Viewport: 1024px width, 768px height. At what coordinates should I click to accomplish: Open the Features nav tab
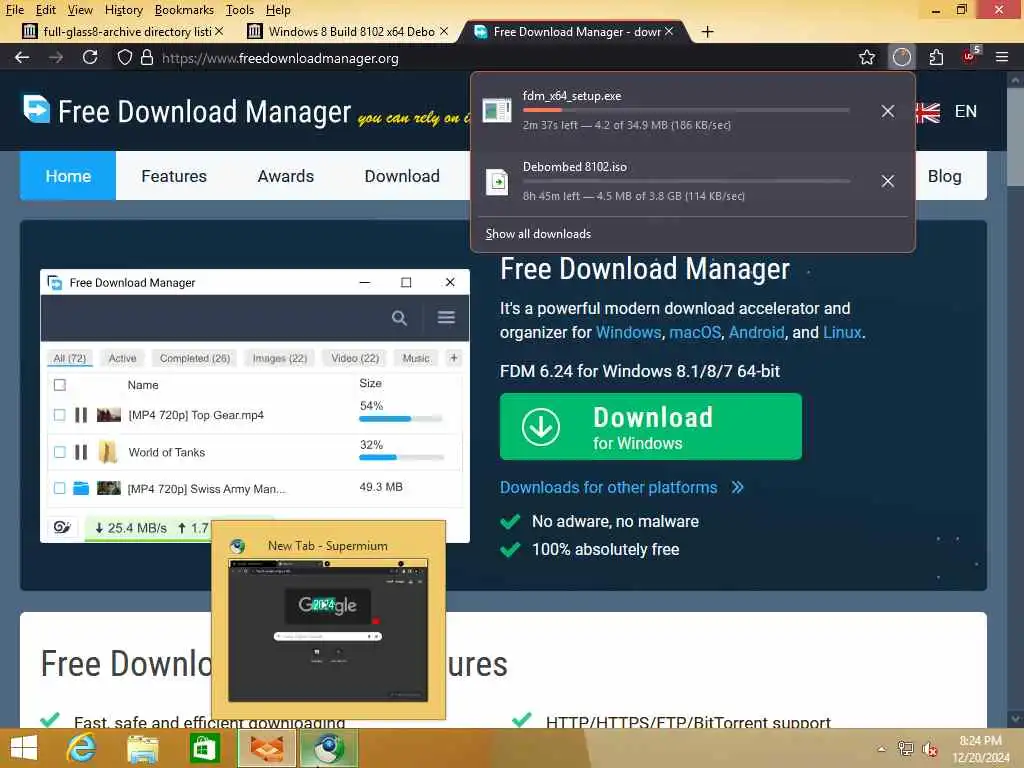click(x=174, y=176)
